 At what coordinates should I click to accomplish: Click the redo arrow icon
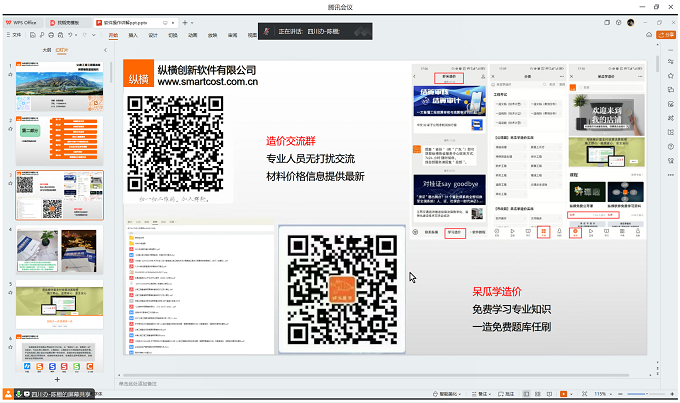[x=85, y=35]
